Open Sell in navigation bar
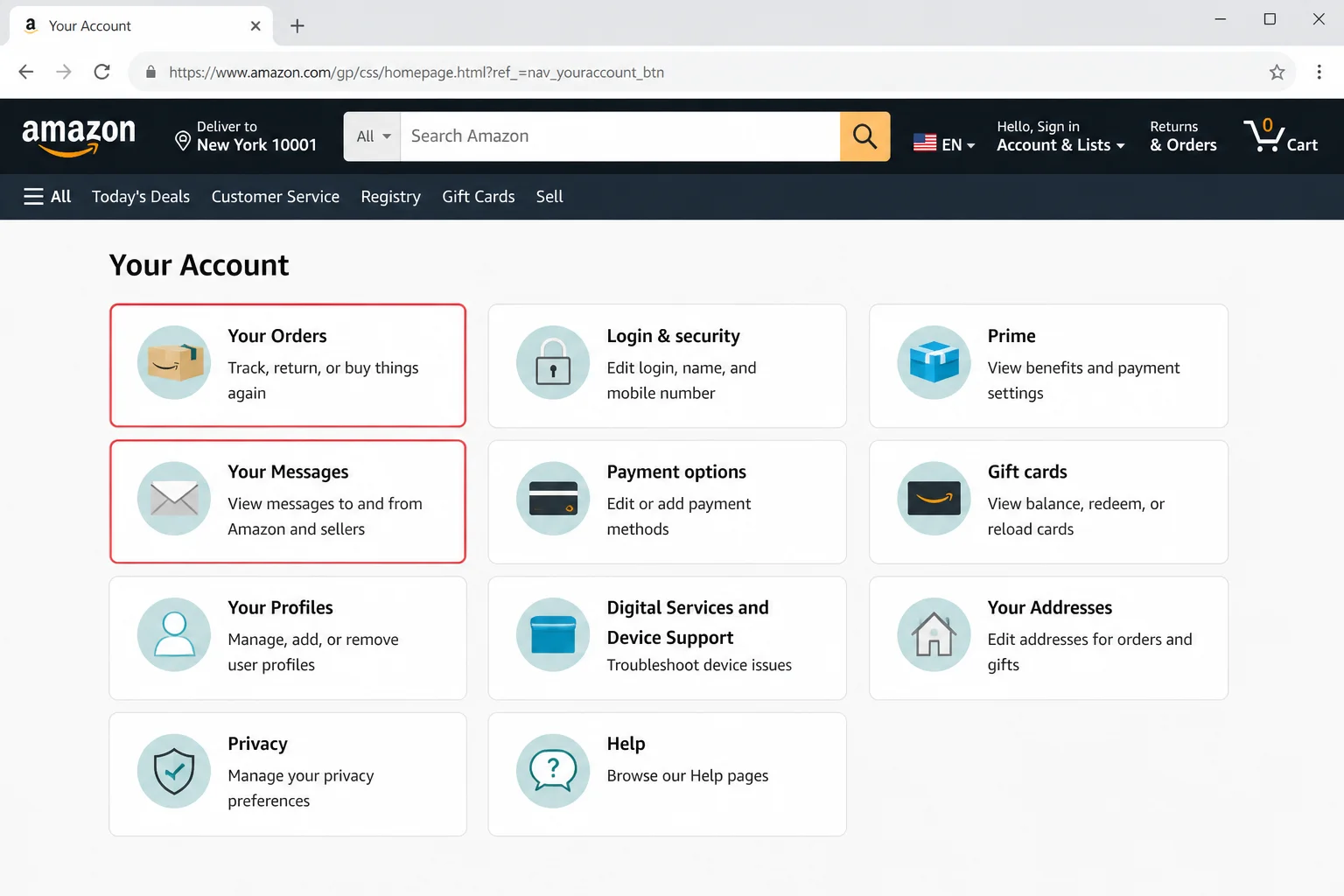Image resolution: width=1344 pixels, height=896 pixels. point(549,197)
